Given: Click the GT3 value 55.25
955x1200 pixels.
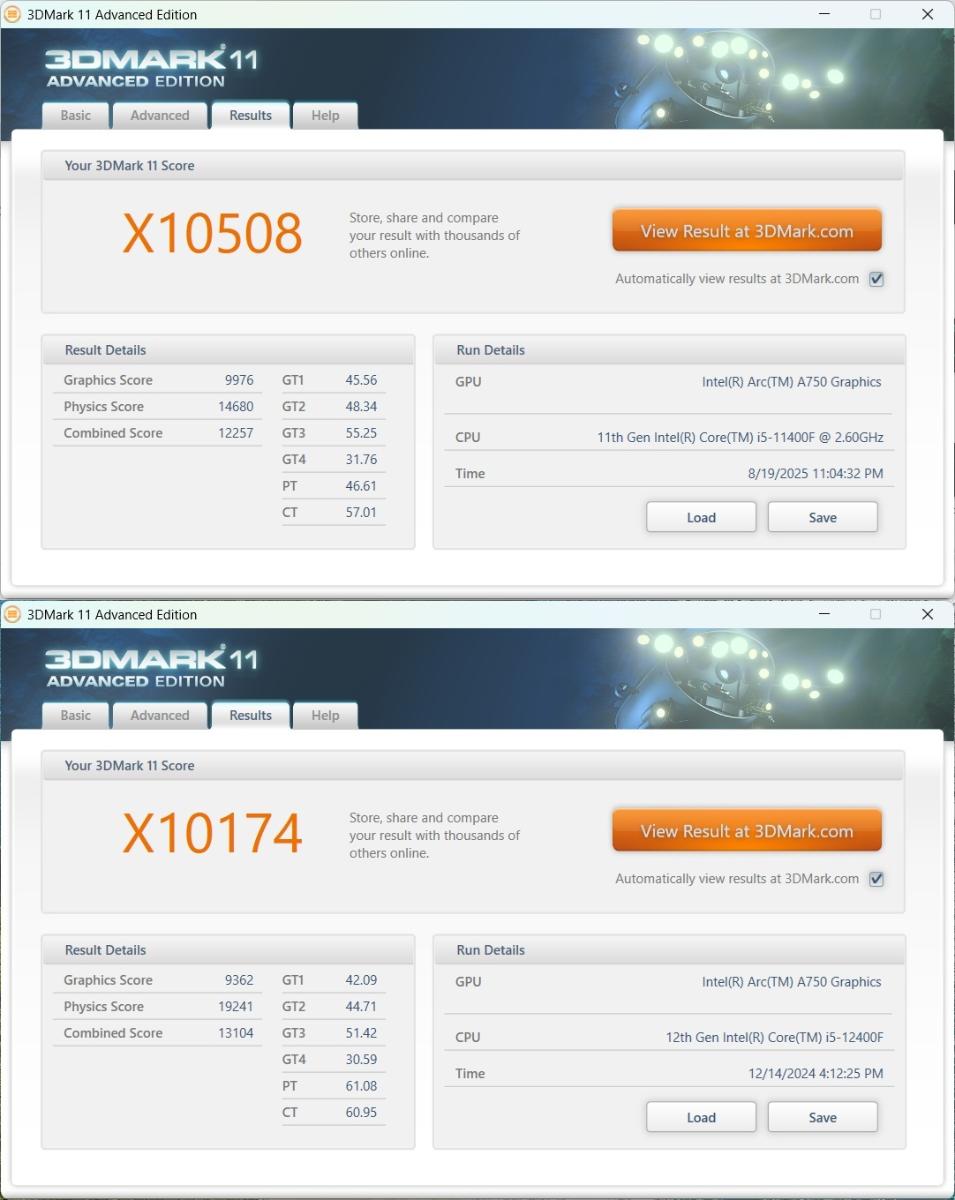Looking at the screenshot, I should click(361, 433).
